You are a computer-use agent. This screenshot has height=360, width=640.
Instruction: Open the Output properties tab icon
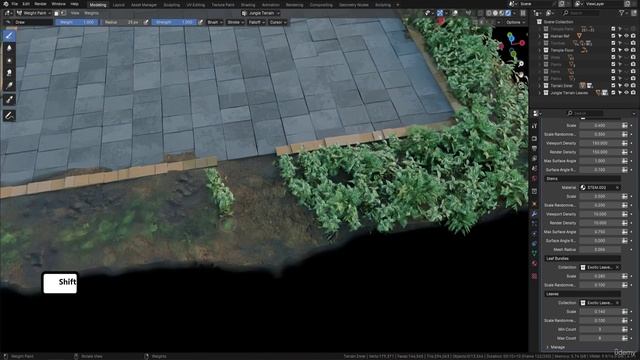point(534,149)
